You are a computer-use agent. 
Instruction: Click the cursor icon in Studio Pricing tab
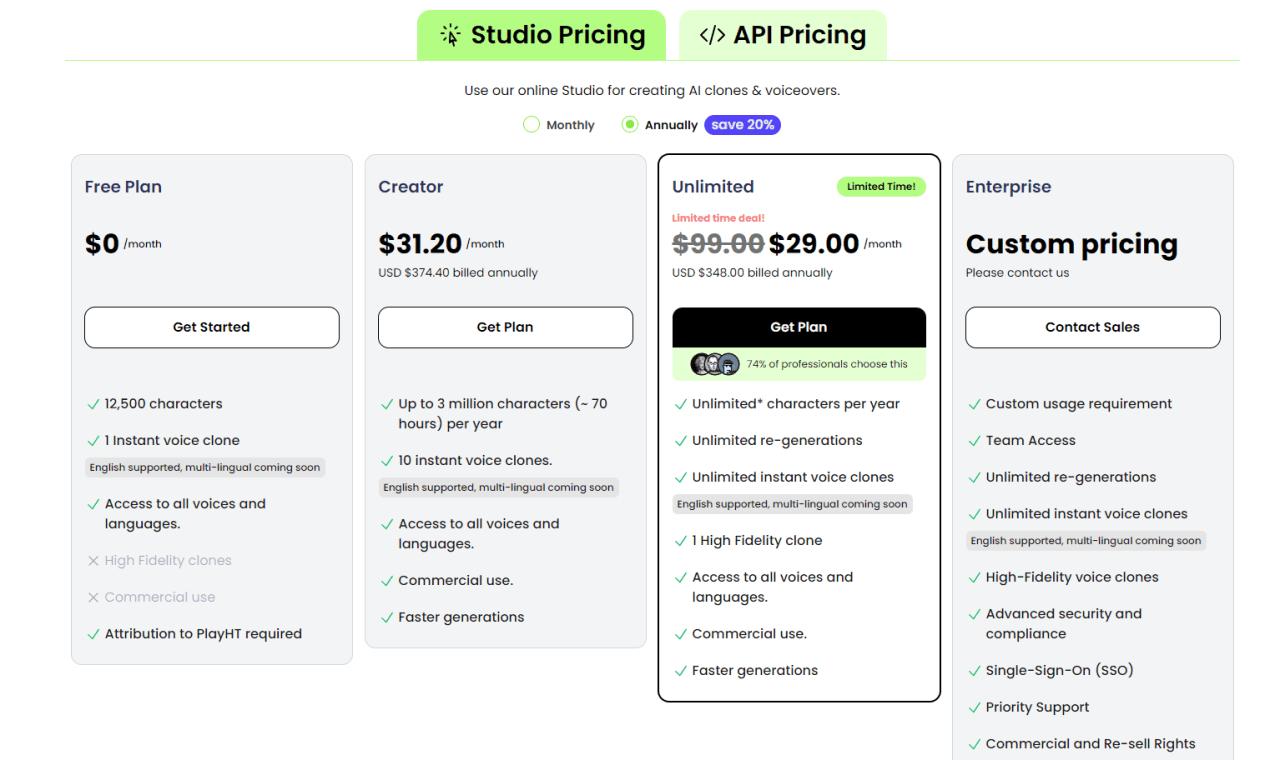tap(452, 36)
